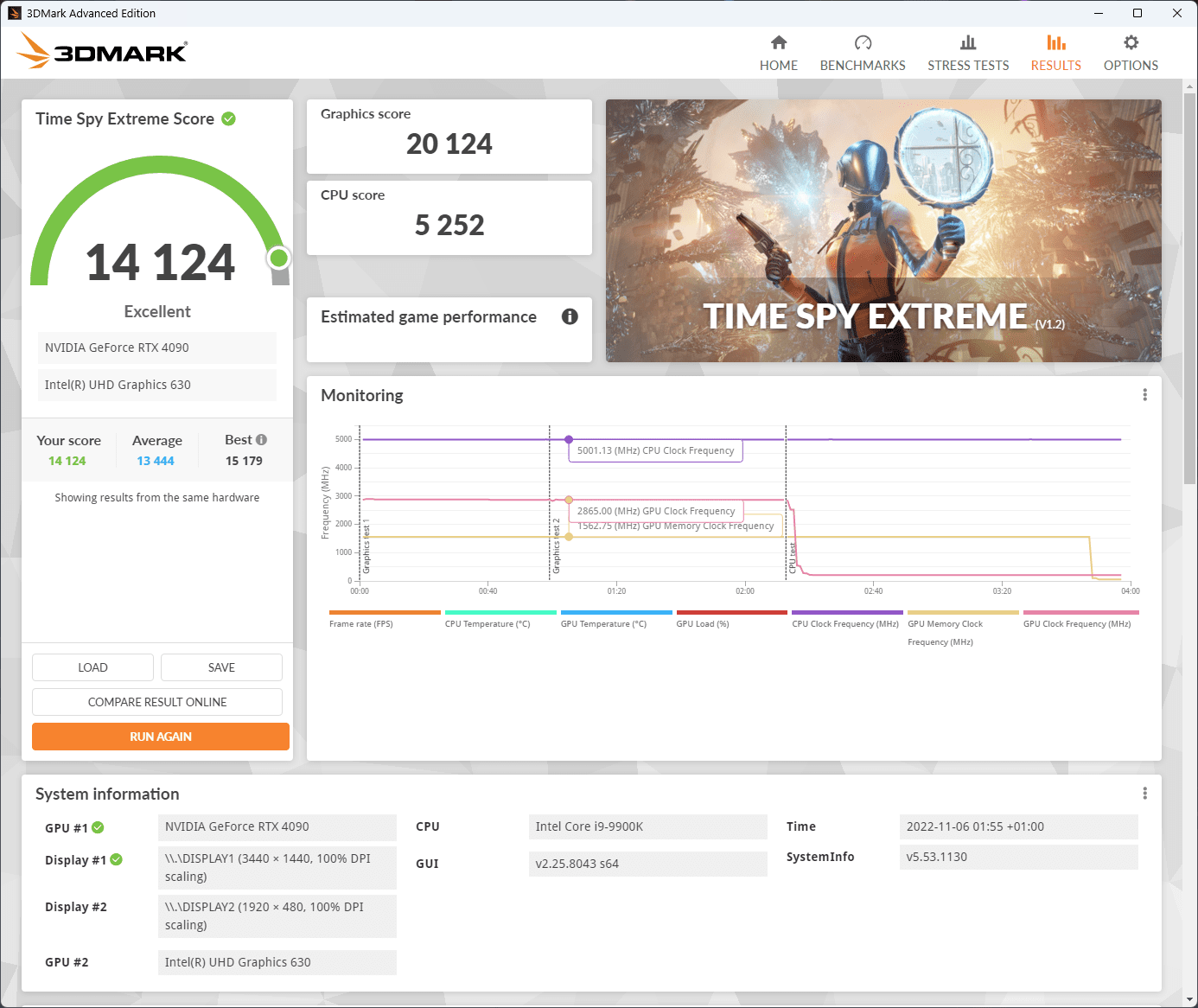Click the GPU clock frequency data point on chart
This screenshot has width=1198, height=1008.
tap(569, 500)
